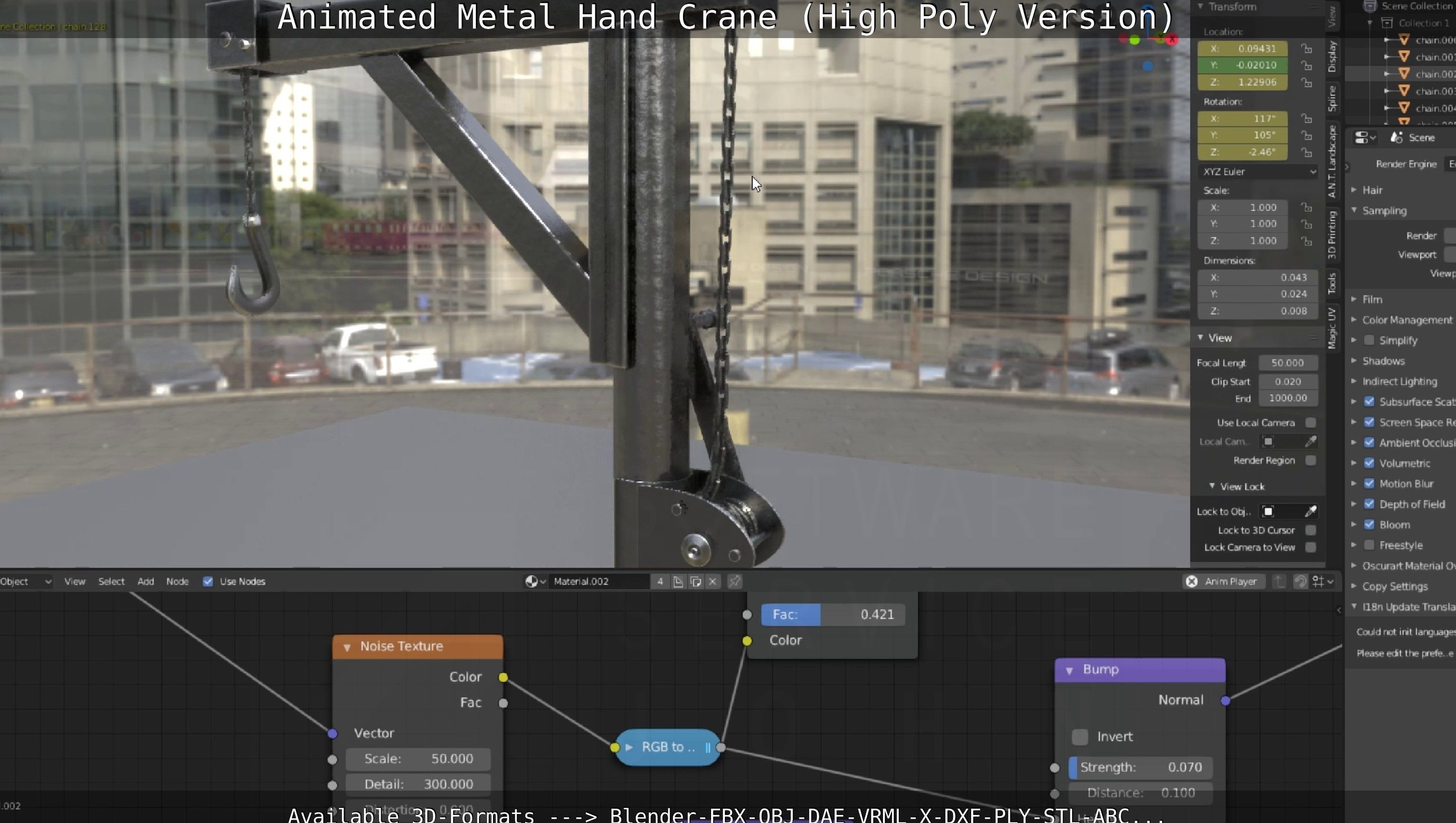This screenshot has height=823, width=1456.
Task: Toggle the Ambient Occlusion checkbox
Action: coord(1369,442)
